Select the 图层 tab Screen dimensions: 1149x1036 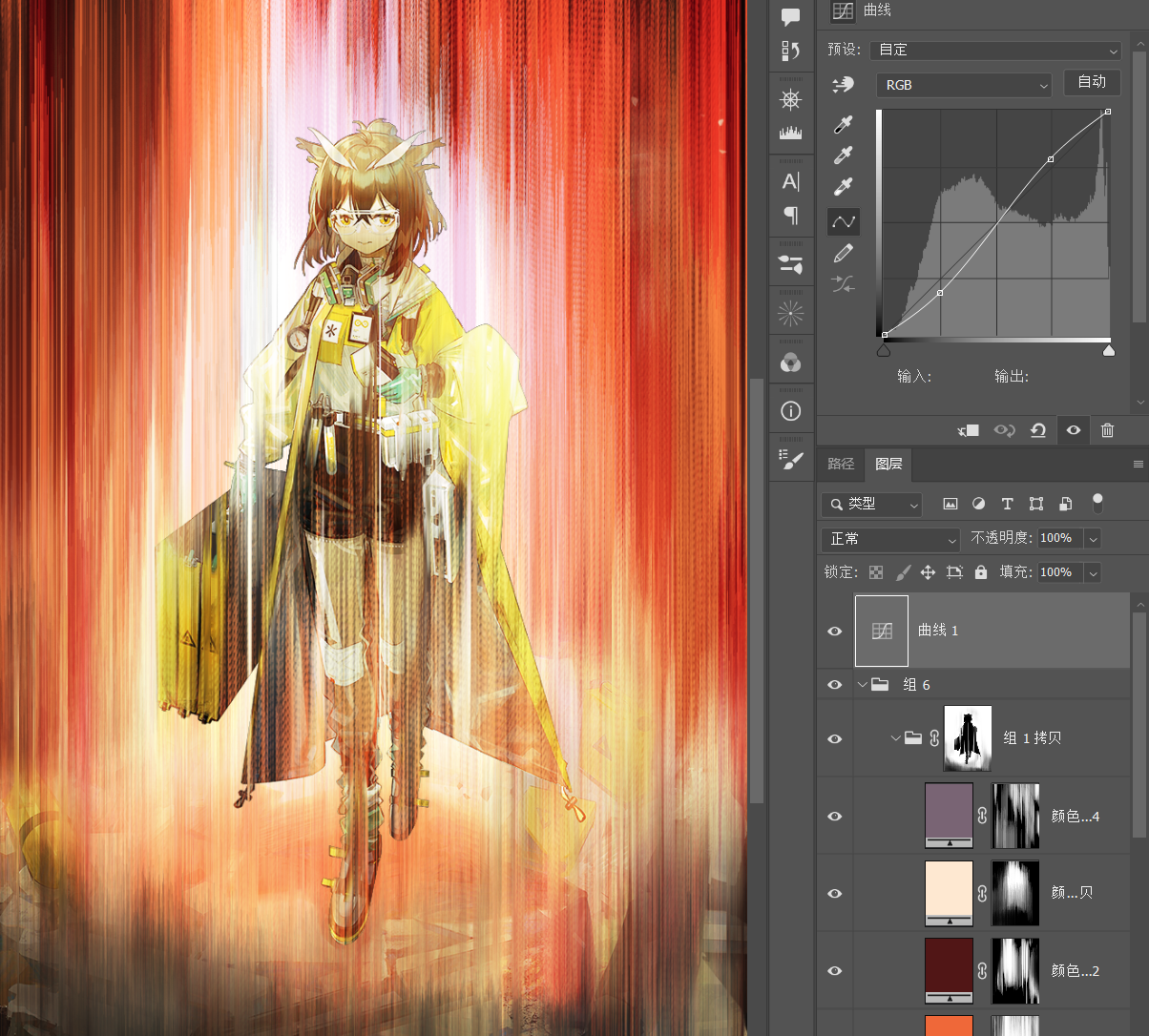[x=888, y=464]
